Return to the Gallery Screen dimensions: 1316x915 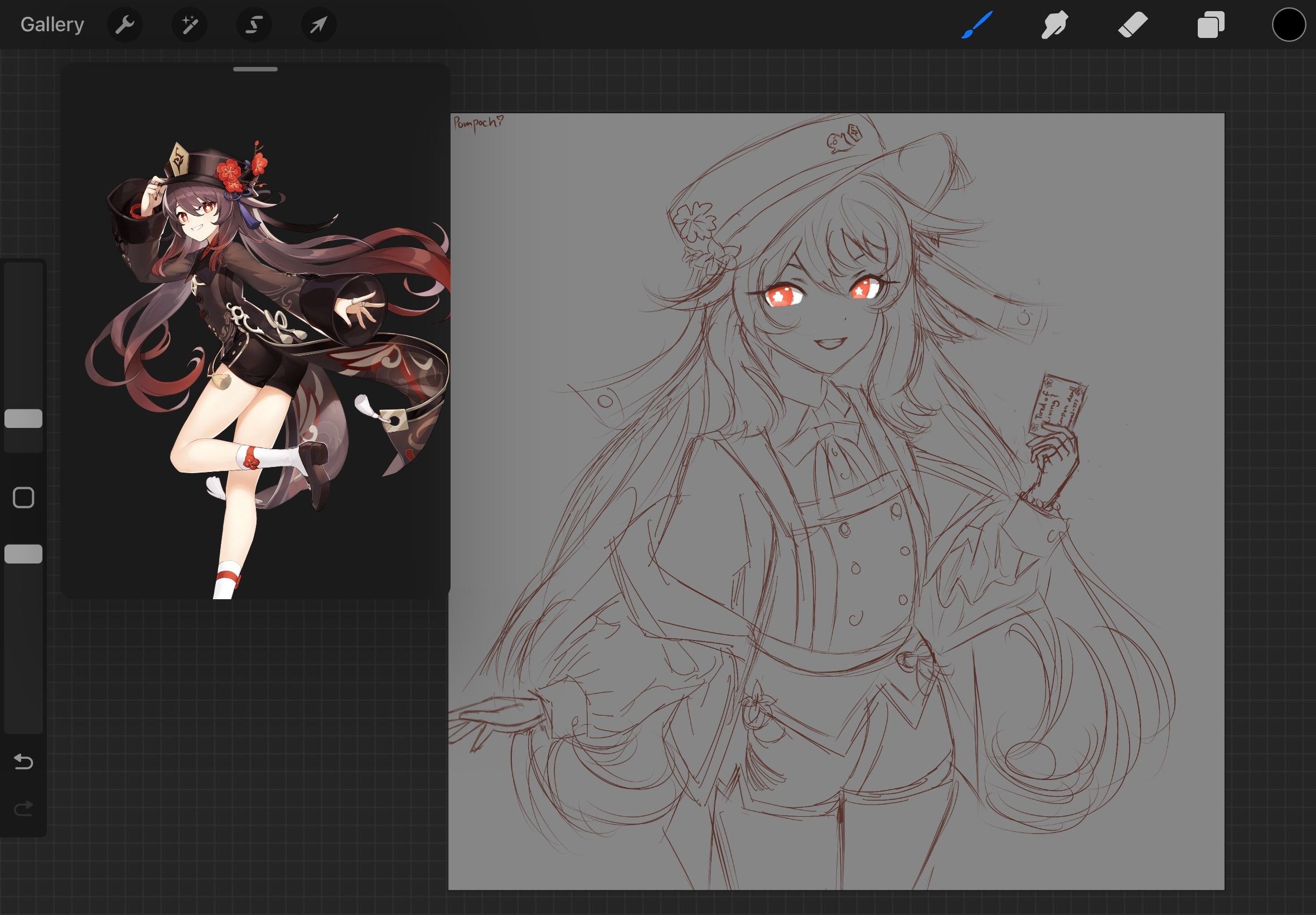(52, 25)
